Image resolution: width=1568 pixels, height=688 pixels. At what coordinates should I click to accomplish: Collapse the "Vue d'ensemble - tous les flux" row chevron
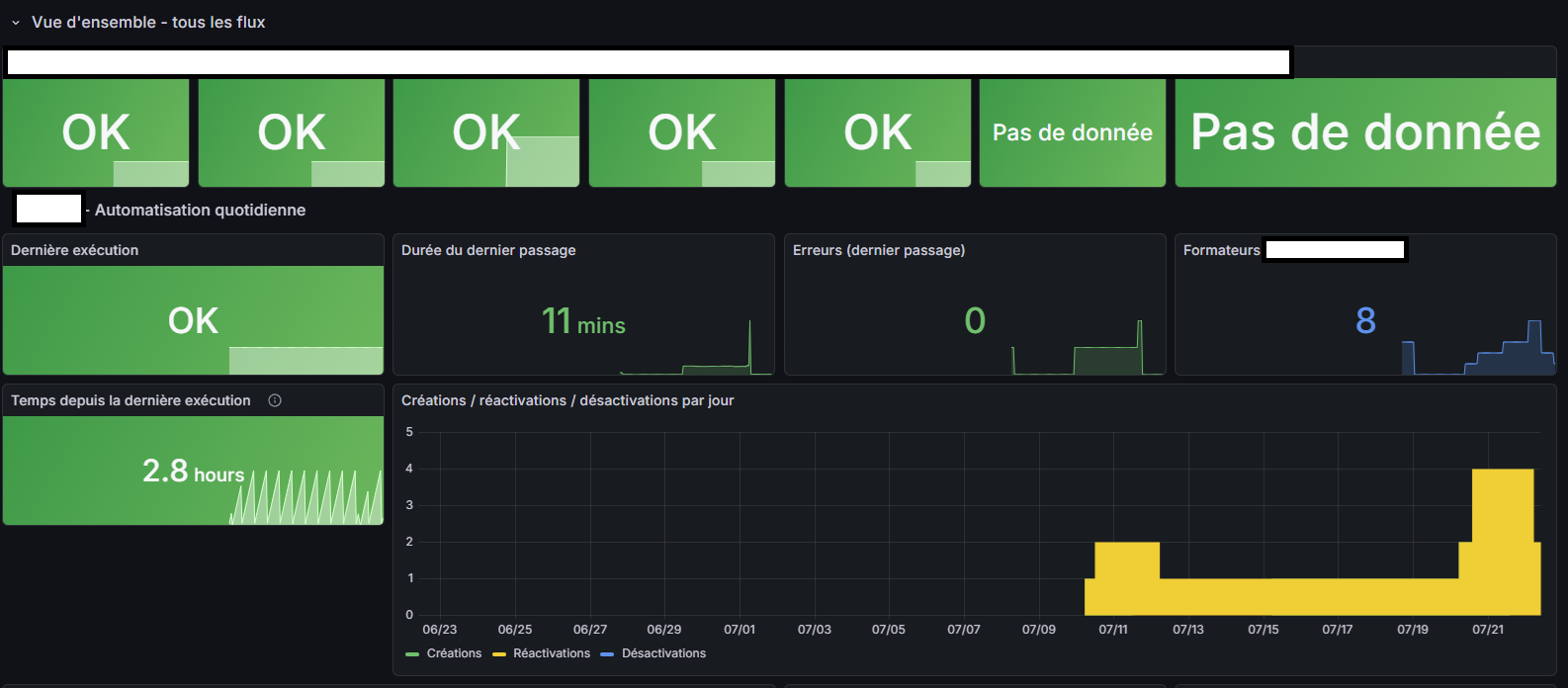tap(16, 23)
